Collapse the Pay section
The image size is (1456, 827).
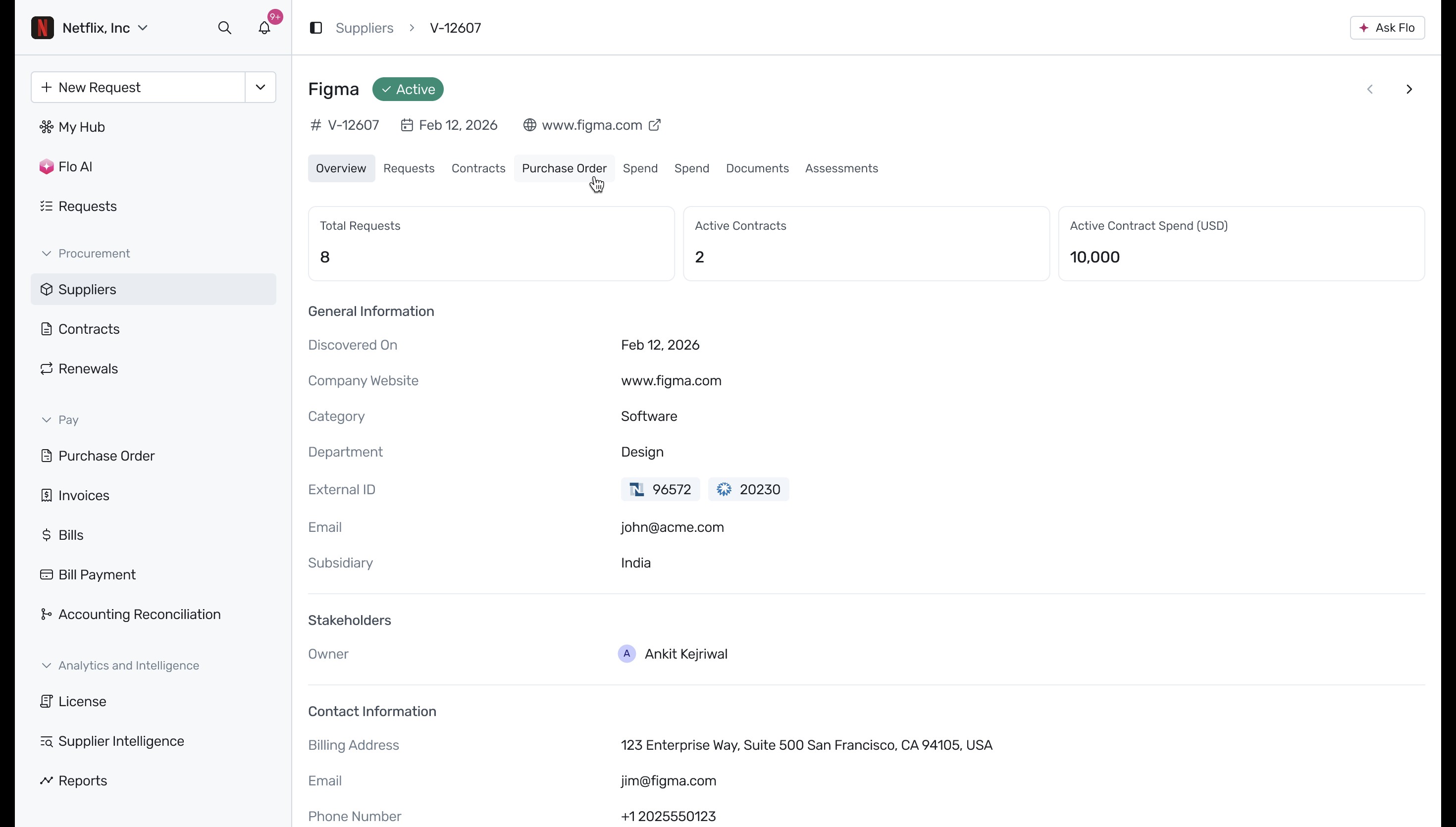pyautogui.click(x=59, y=420)
